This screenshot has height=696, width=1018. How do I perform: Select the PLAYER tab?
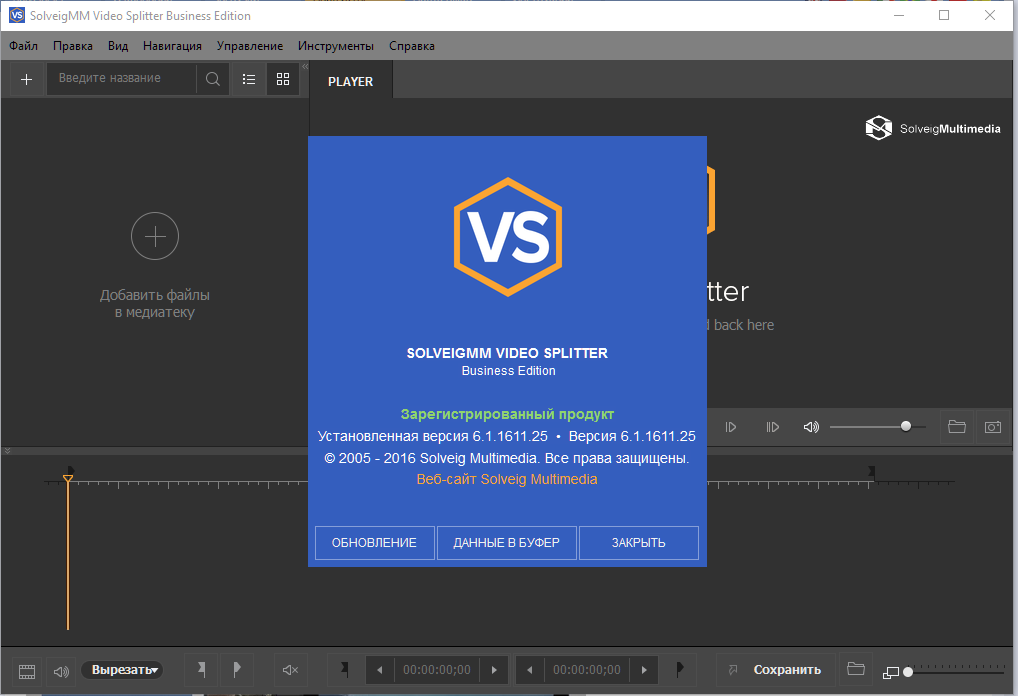[x=350, y=82]
